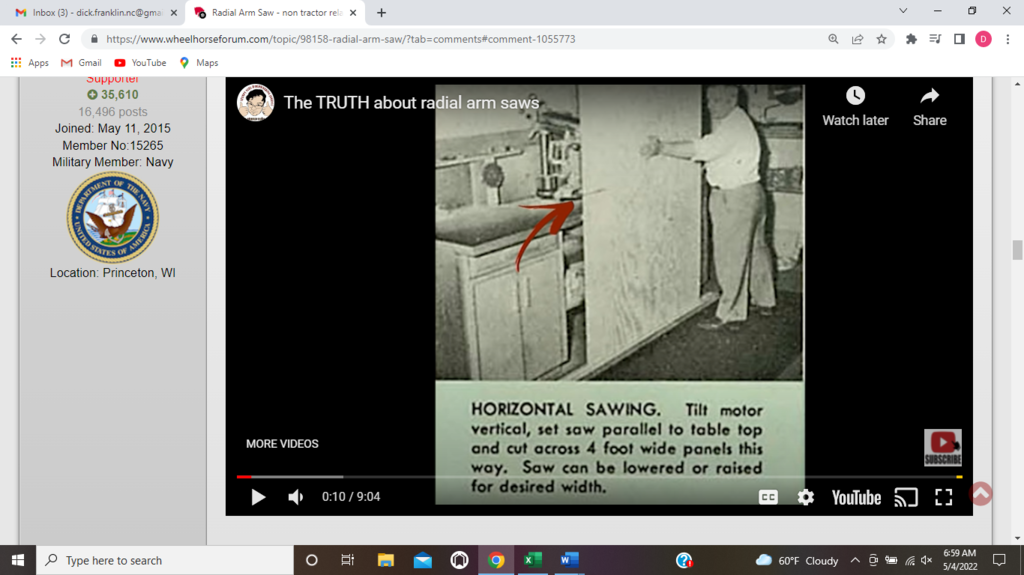
Task: Click the wheelhorseforum URL address bar
Action: 340,39
